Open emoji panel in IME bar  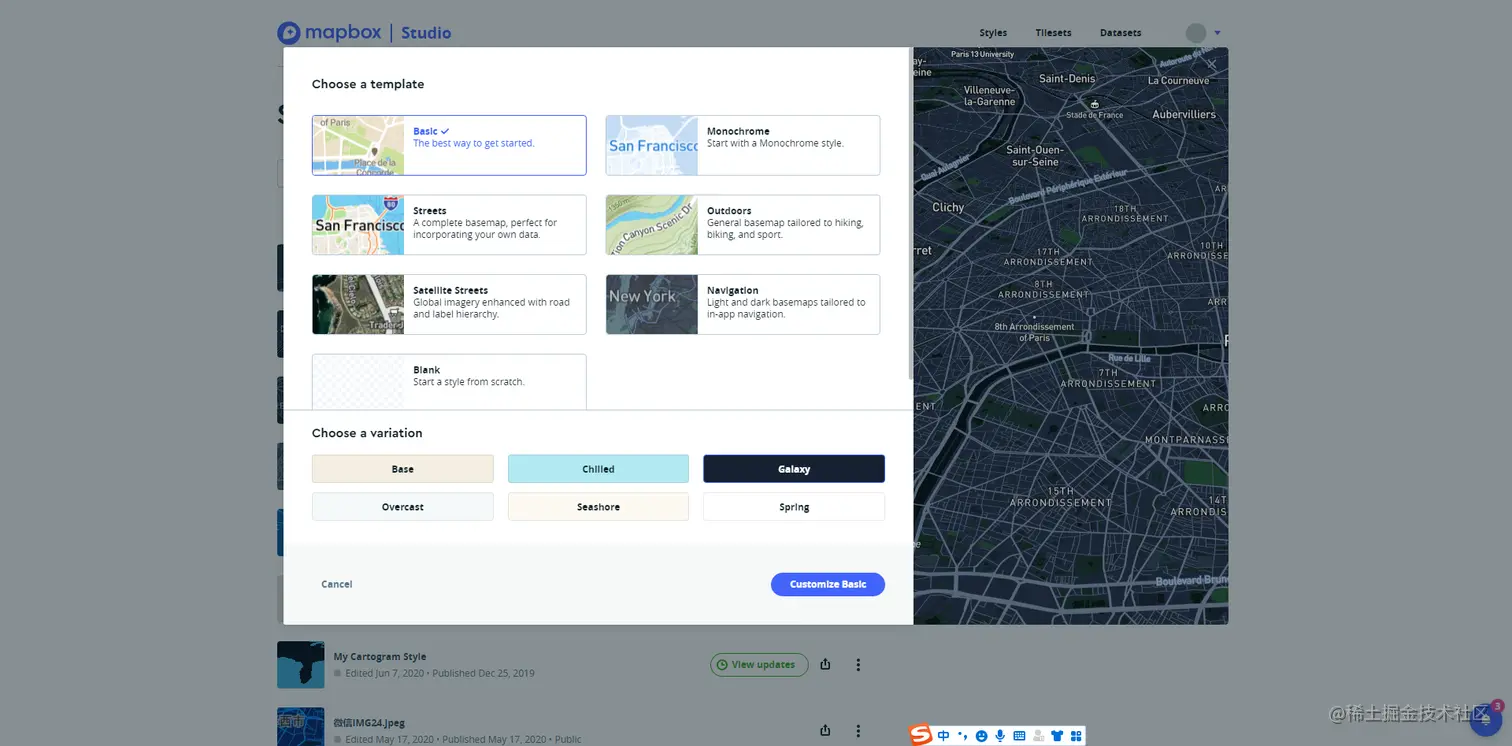981,736
